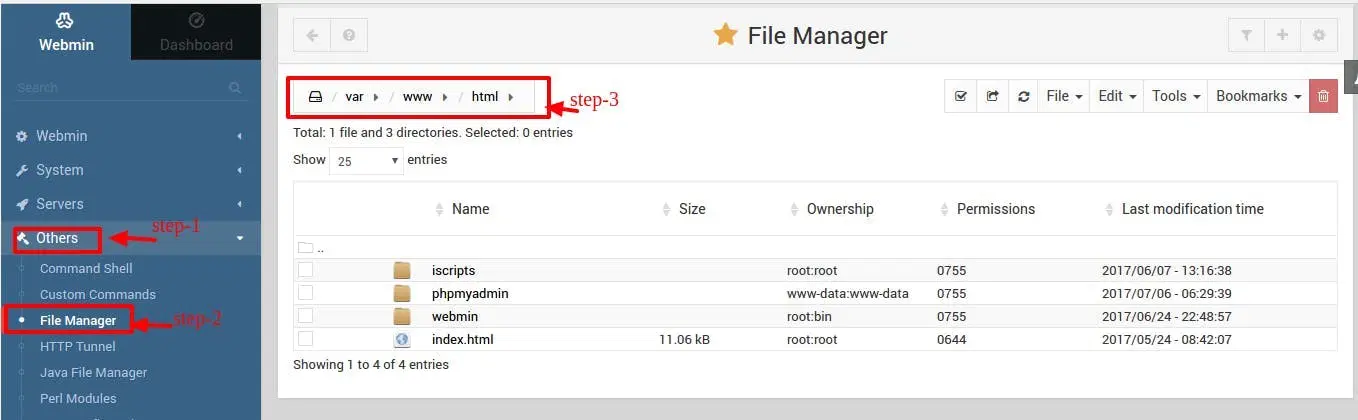
Task: Open the help question mark icon
Action: tap(349, 35)
